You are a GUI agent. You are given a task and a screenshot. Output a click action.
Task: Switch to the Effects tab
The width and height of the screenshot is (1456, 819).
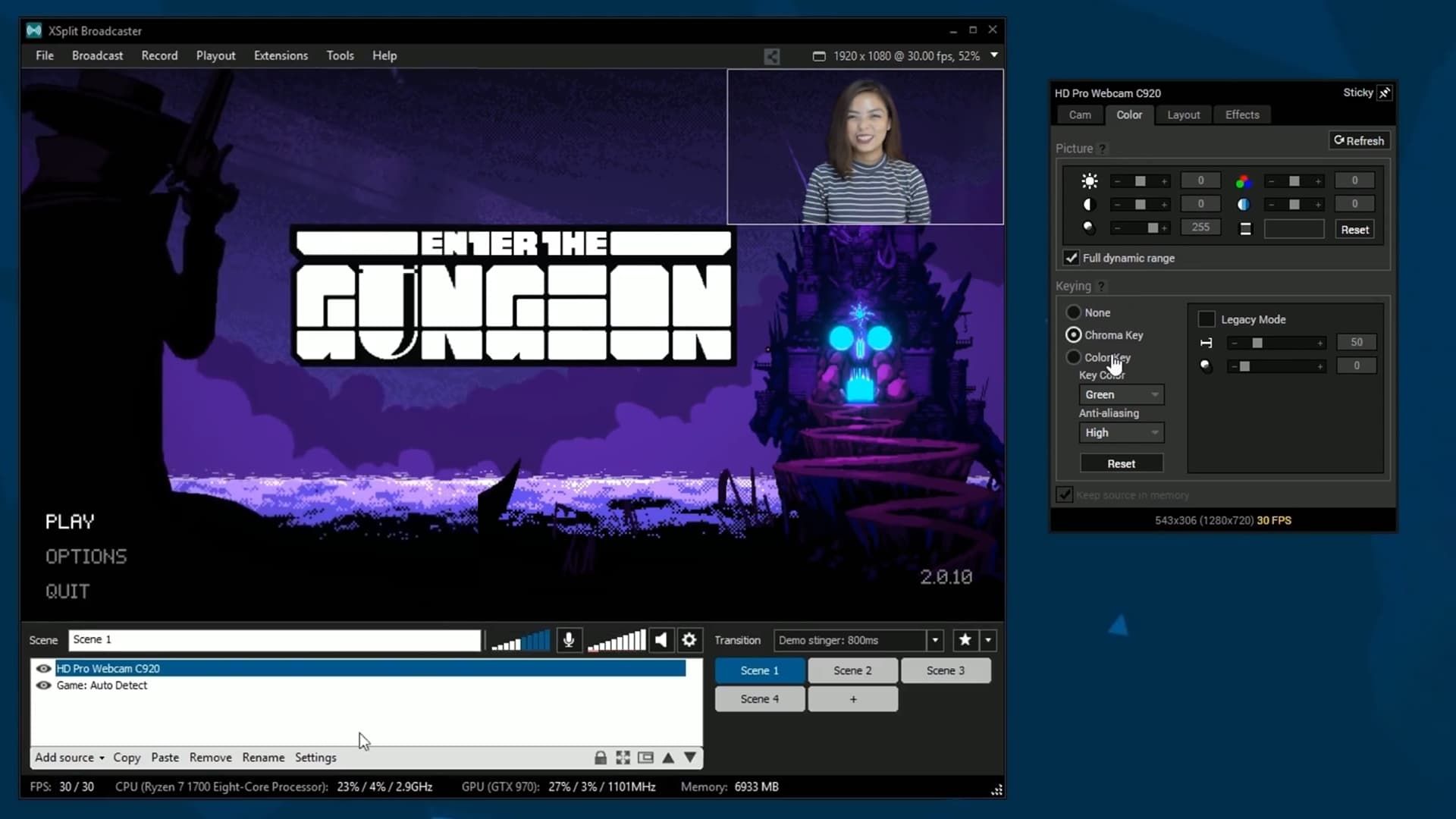1242,115
